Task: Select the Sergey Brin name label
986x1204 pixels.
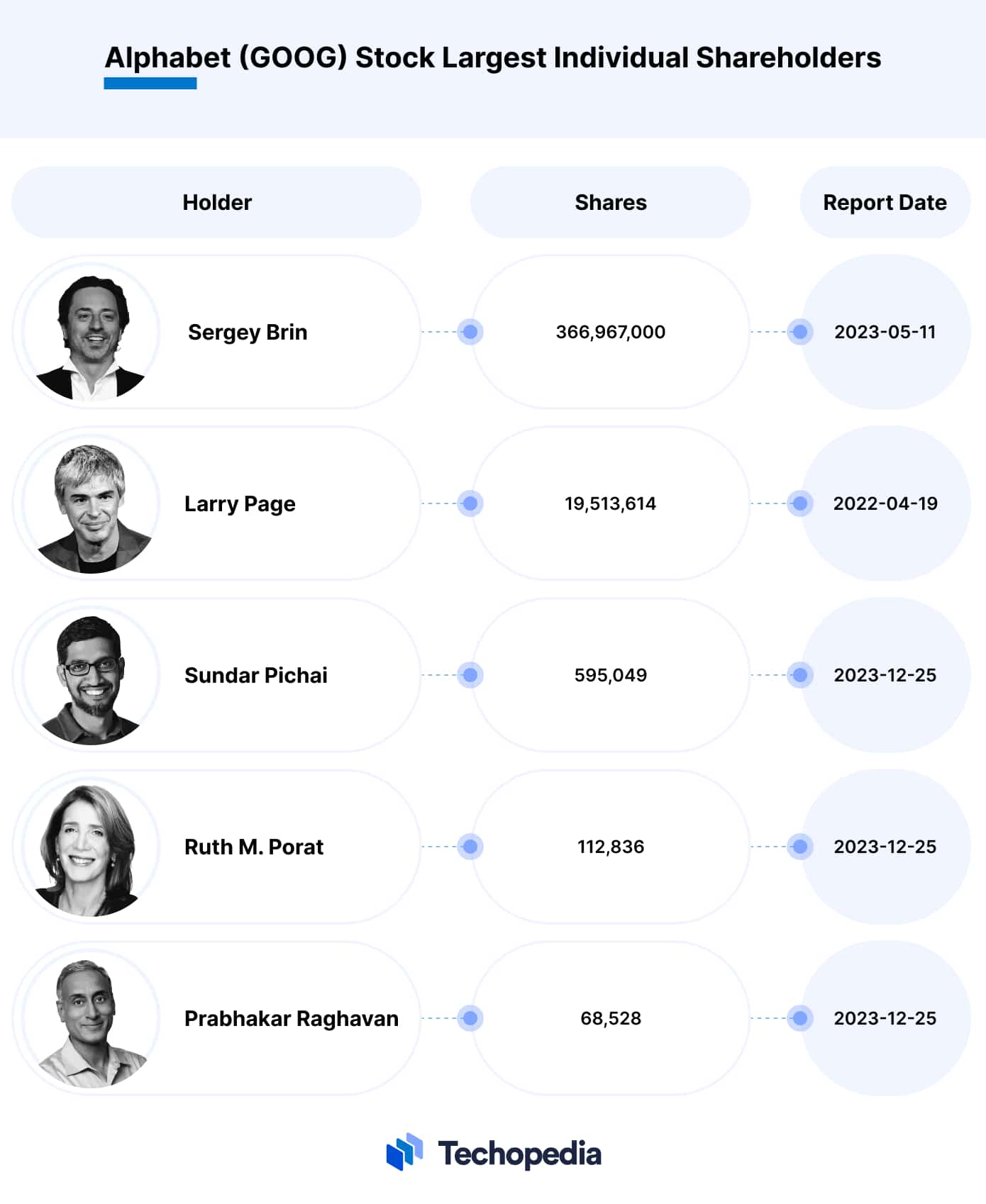Action: click(x=248, y=332)
